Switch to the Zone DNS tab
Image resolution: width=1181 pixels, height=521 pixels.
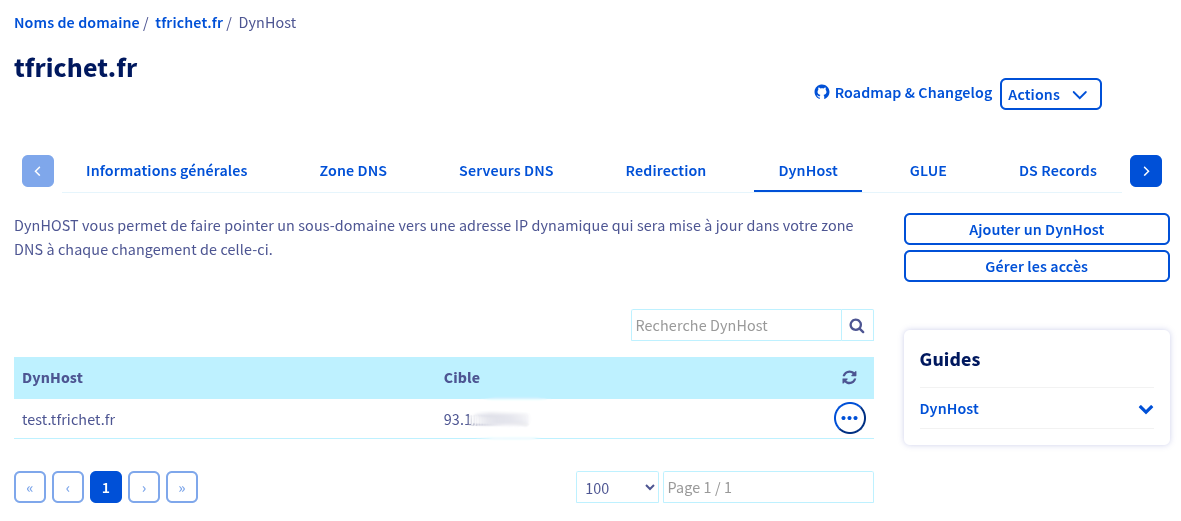(353, 171)
